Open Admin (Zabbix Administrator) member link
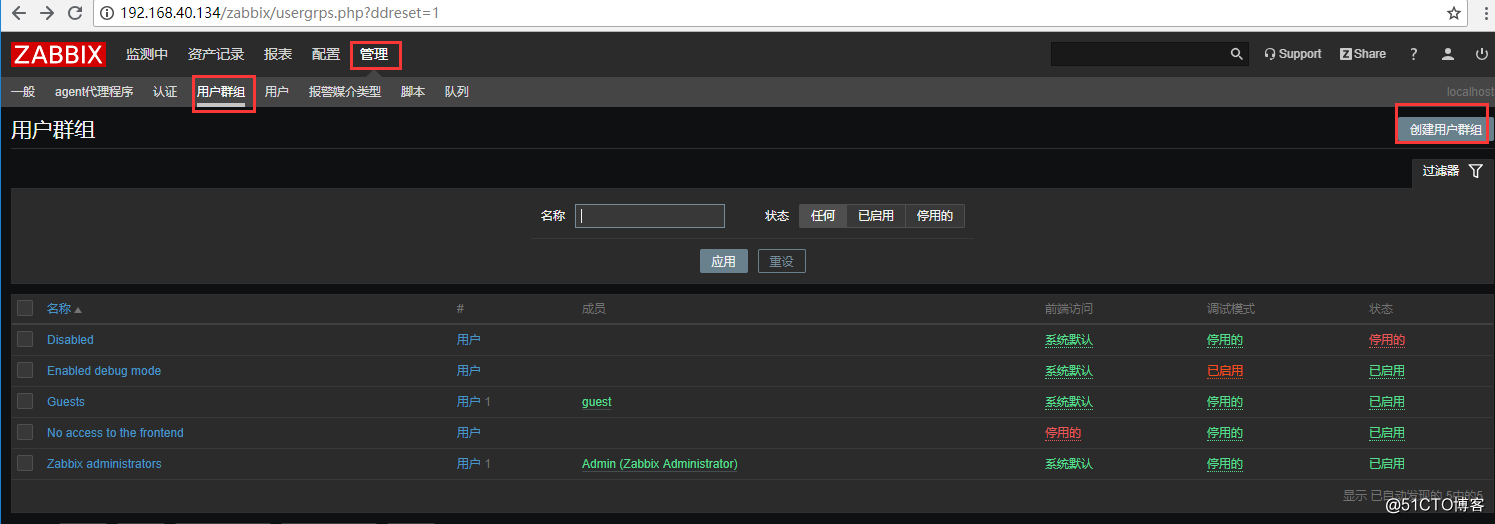The width and height of the screenshot is (1495, 524). pos(660,464)
